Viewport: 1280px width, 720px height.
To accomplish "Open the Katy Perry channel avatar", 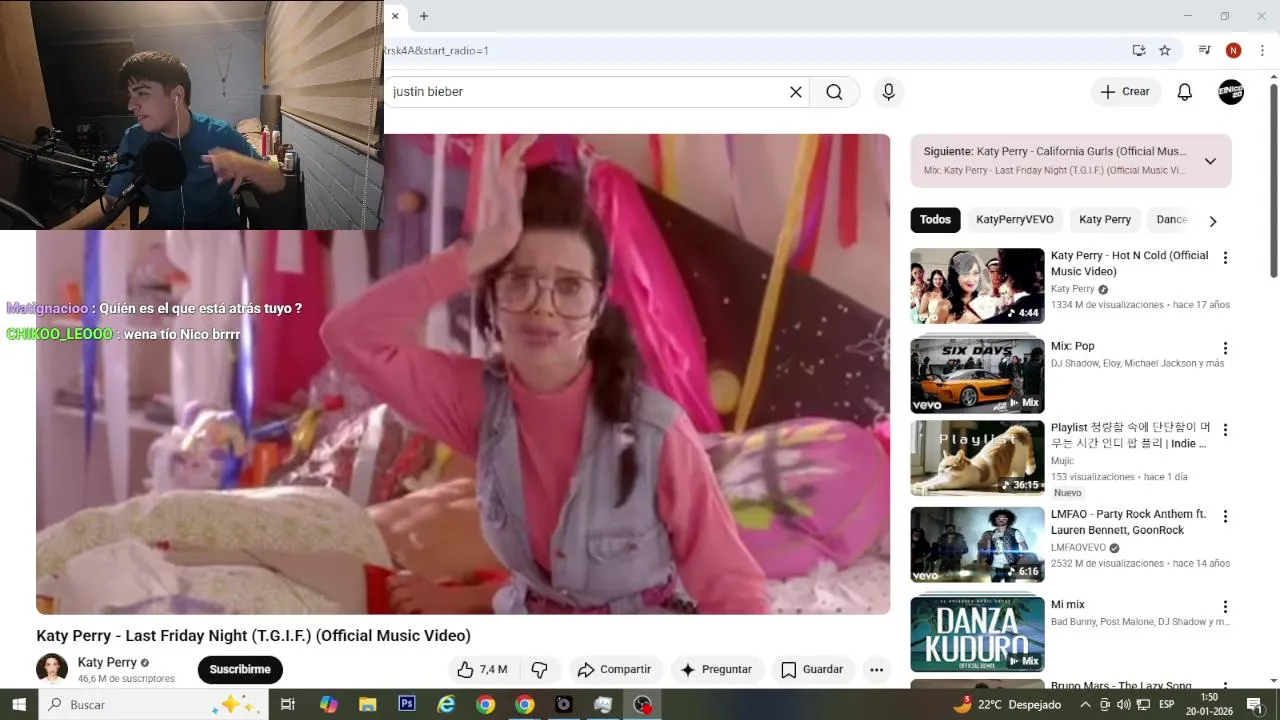I will (x=52, y=669).
